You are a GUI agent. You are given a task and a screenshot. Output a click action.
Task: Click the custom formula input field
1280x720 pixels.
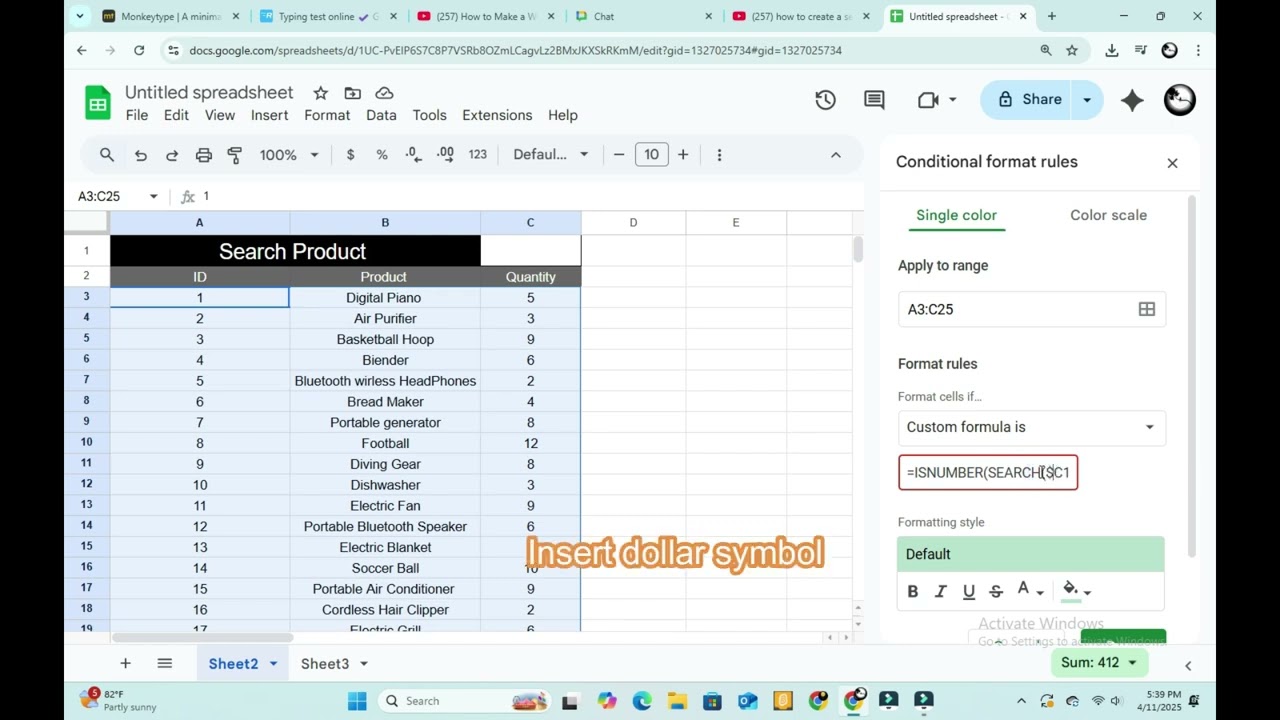pos(988,472)
